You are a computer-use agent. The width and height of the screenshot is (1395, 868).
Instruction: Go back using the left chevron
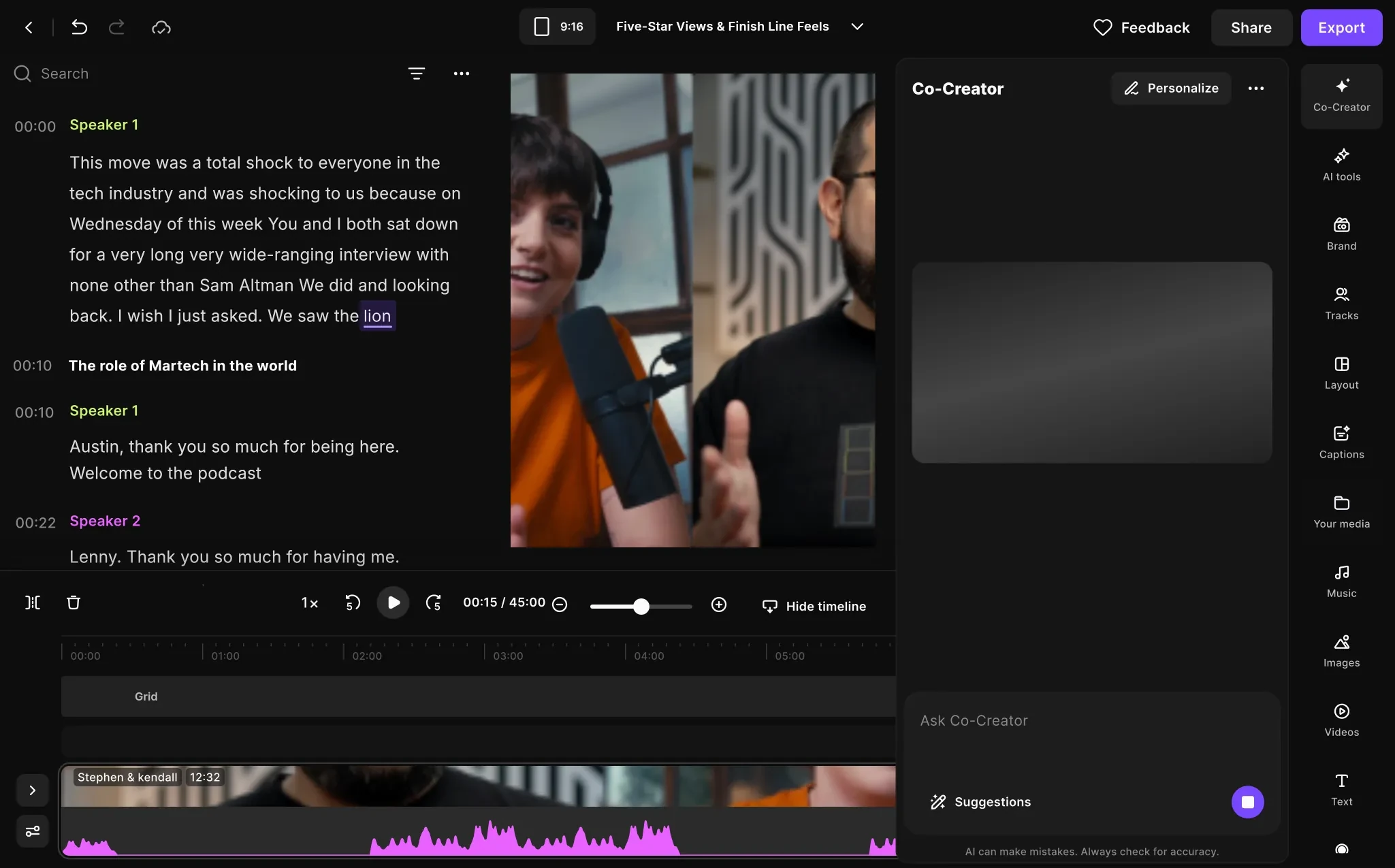pos(29,27)
